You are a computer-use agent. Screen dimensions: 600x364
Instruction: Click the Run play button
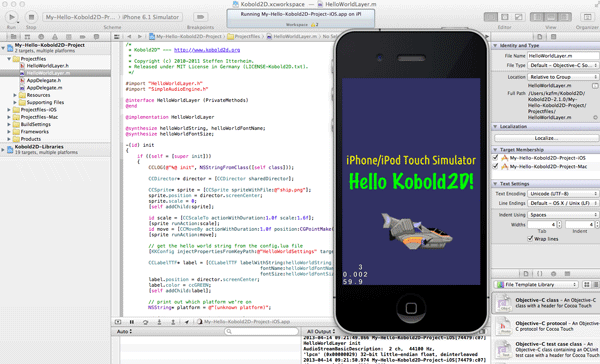point(12,17)
